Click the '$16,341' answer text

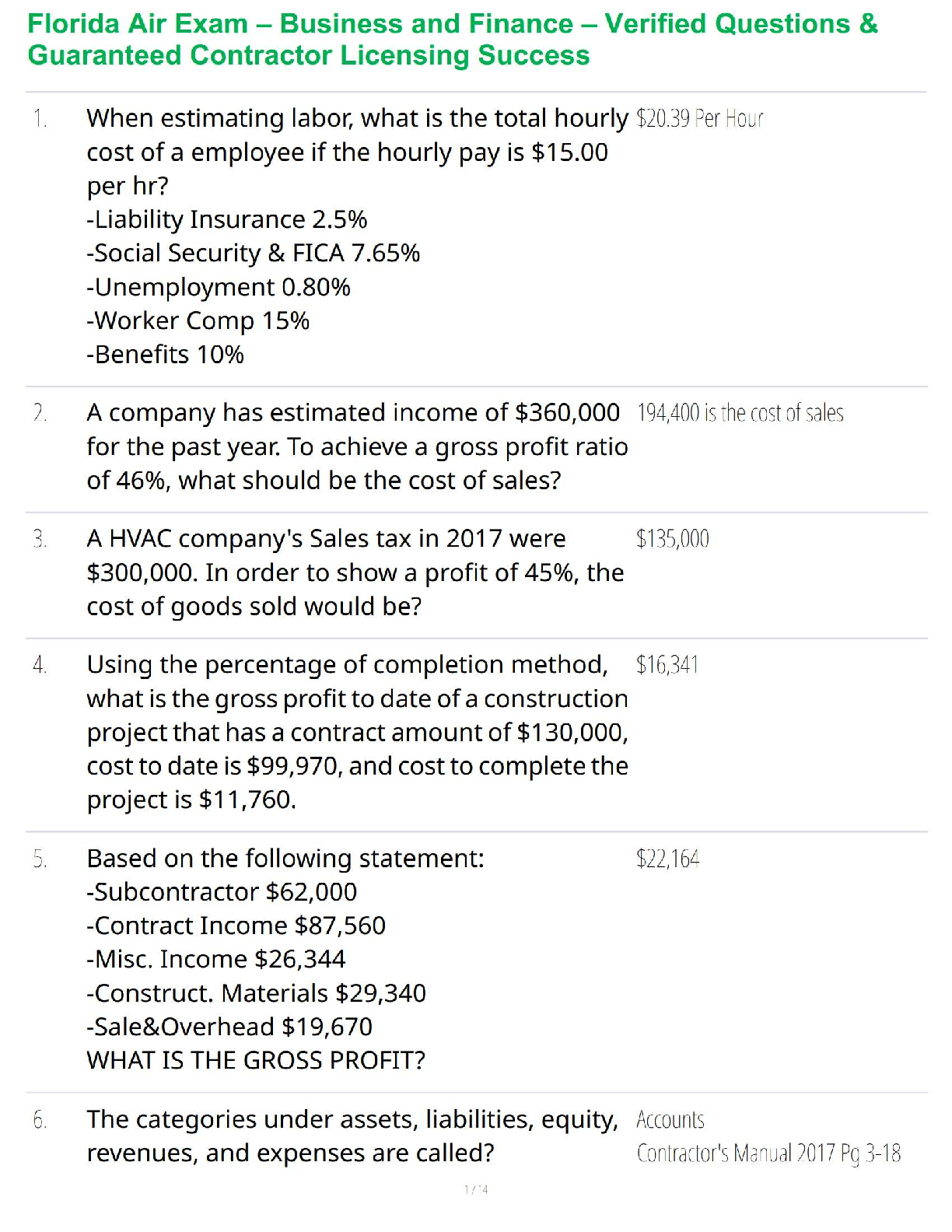click(667, 665)
